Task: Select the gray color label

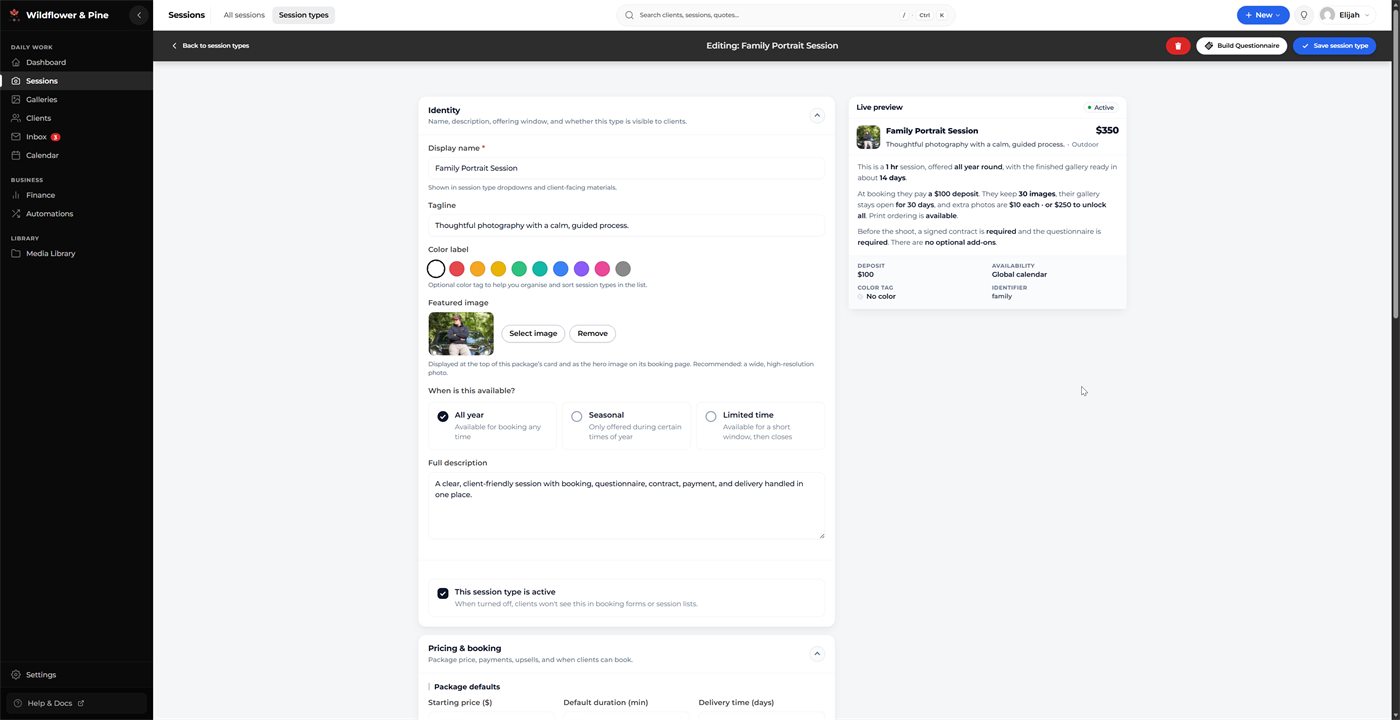Action: coord(623,269)
